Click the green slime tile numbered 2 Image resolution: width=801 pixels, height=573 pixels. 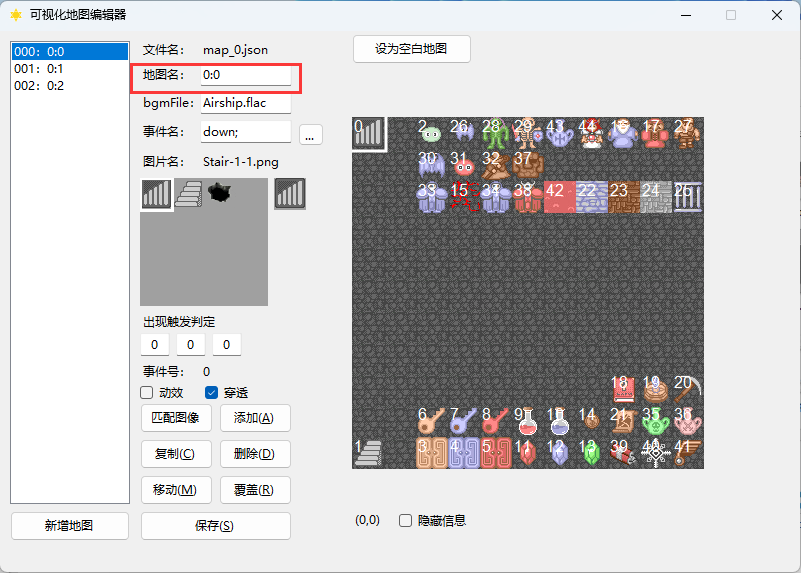point(431,133)
